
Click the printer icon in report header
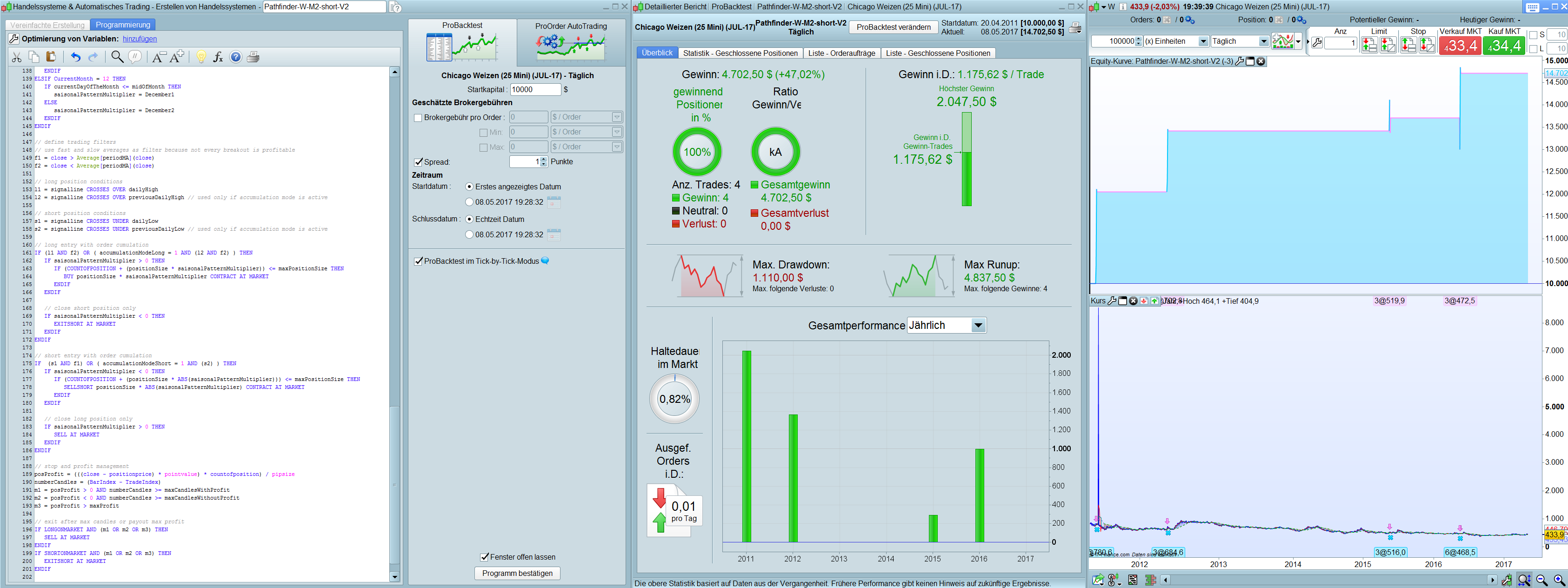[1075, 27]
